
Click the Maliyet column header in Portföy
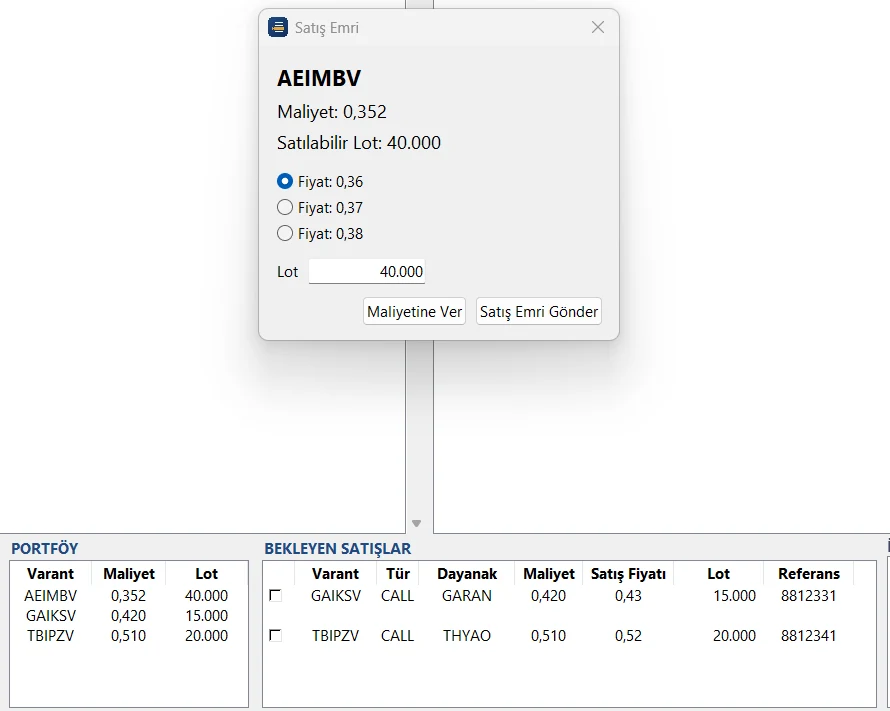(129, 574)
